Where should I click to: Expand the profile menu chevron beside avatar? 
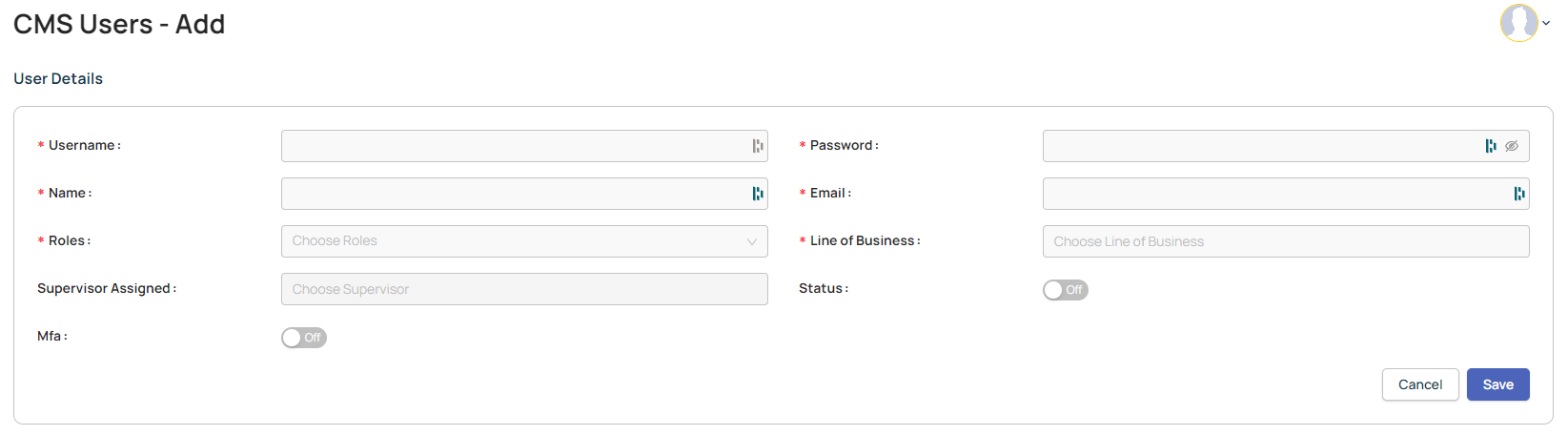pos(1546,24)
